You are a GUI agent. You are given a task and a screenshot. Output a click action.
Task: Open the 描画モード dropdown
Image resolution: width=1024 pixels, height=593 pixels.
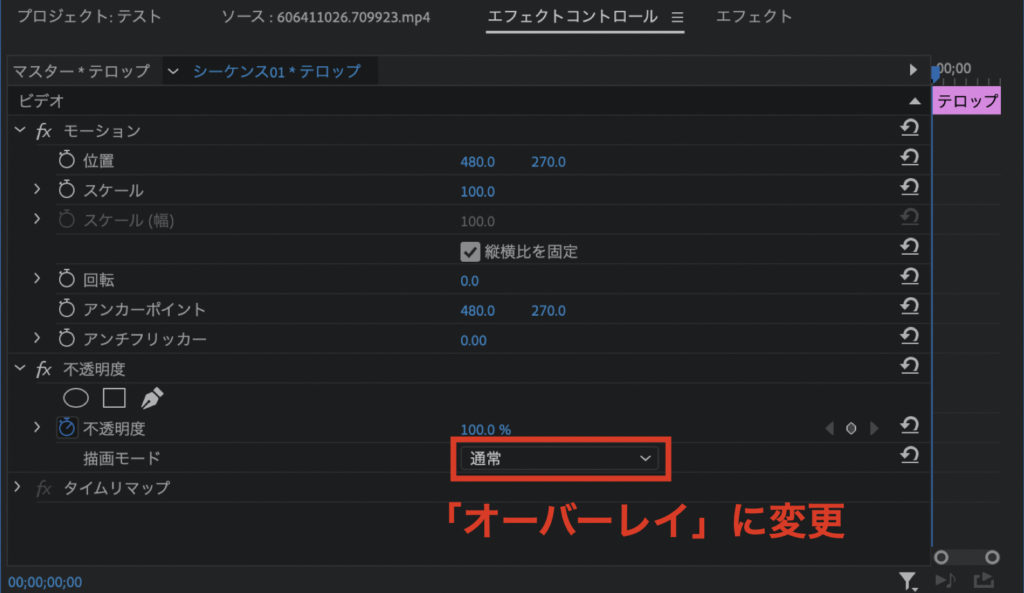559,458
